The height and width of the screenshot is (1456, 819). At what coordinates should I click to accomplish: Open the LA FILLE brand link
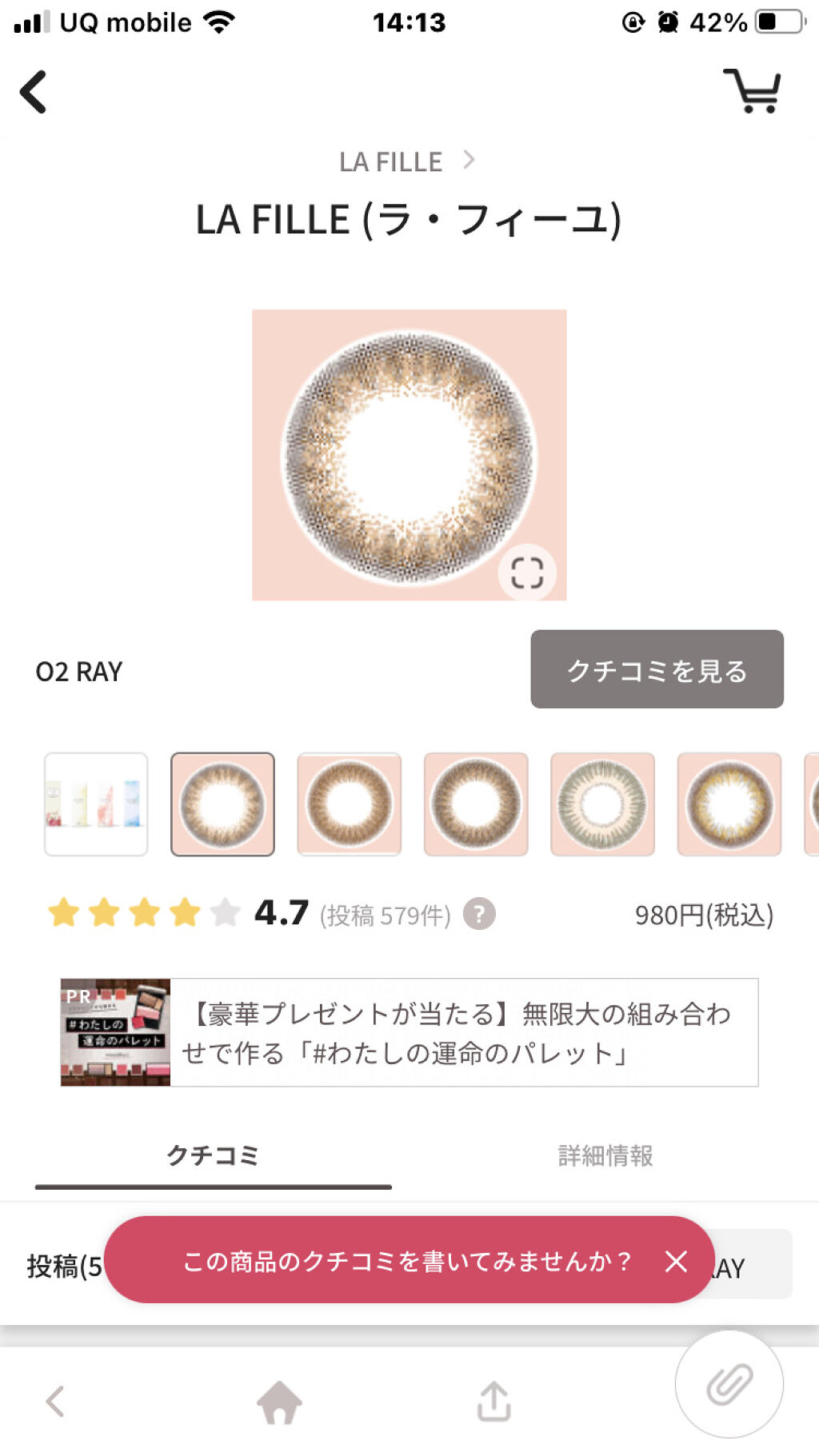pyautogui.click(x=406, y=162)
